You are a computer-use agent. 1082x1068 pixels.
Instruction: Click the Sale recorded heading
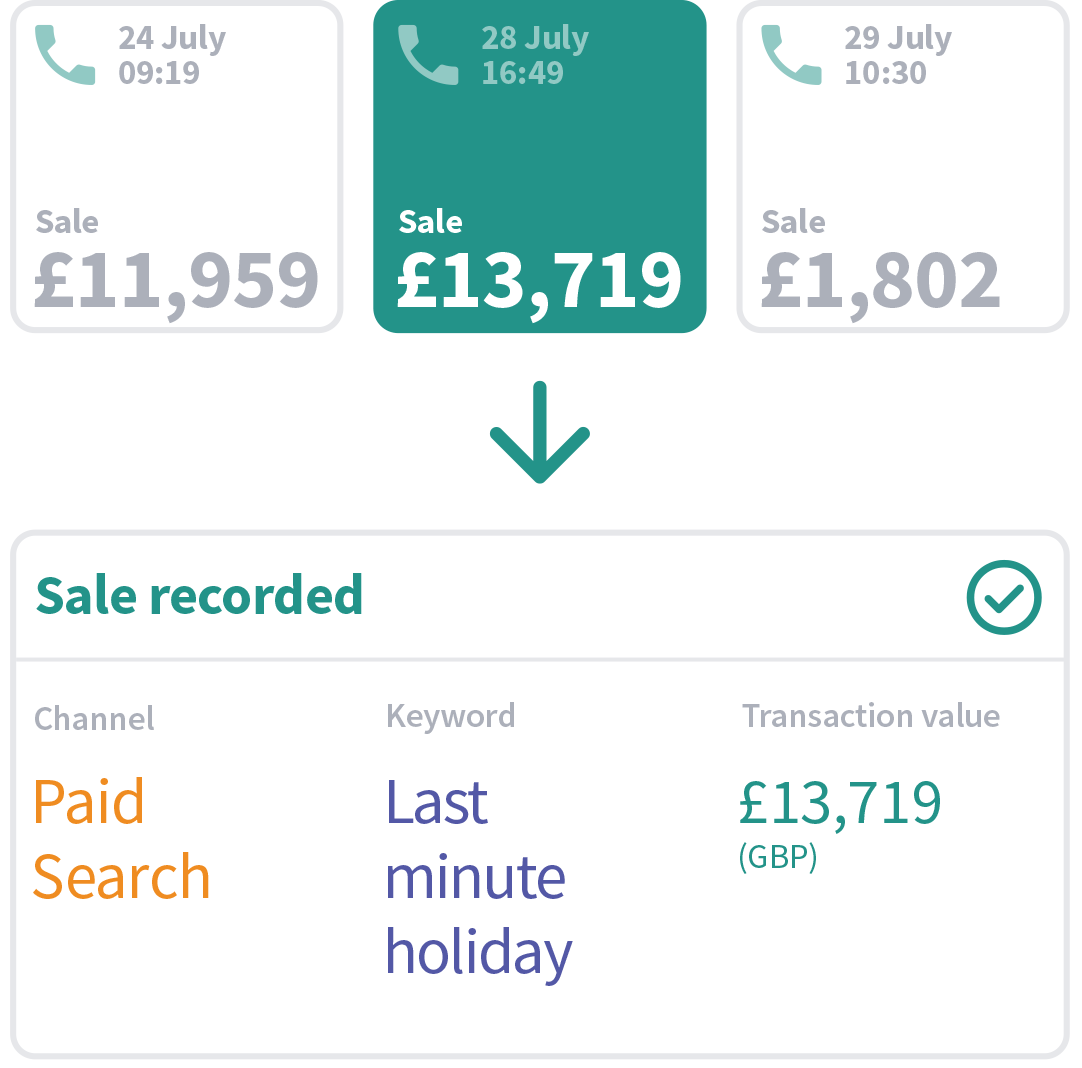pyautogui.click(x=199, y=596)
